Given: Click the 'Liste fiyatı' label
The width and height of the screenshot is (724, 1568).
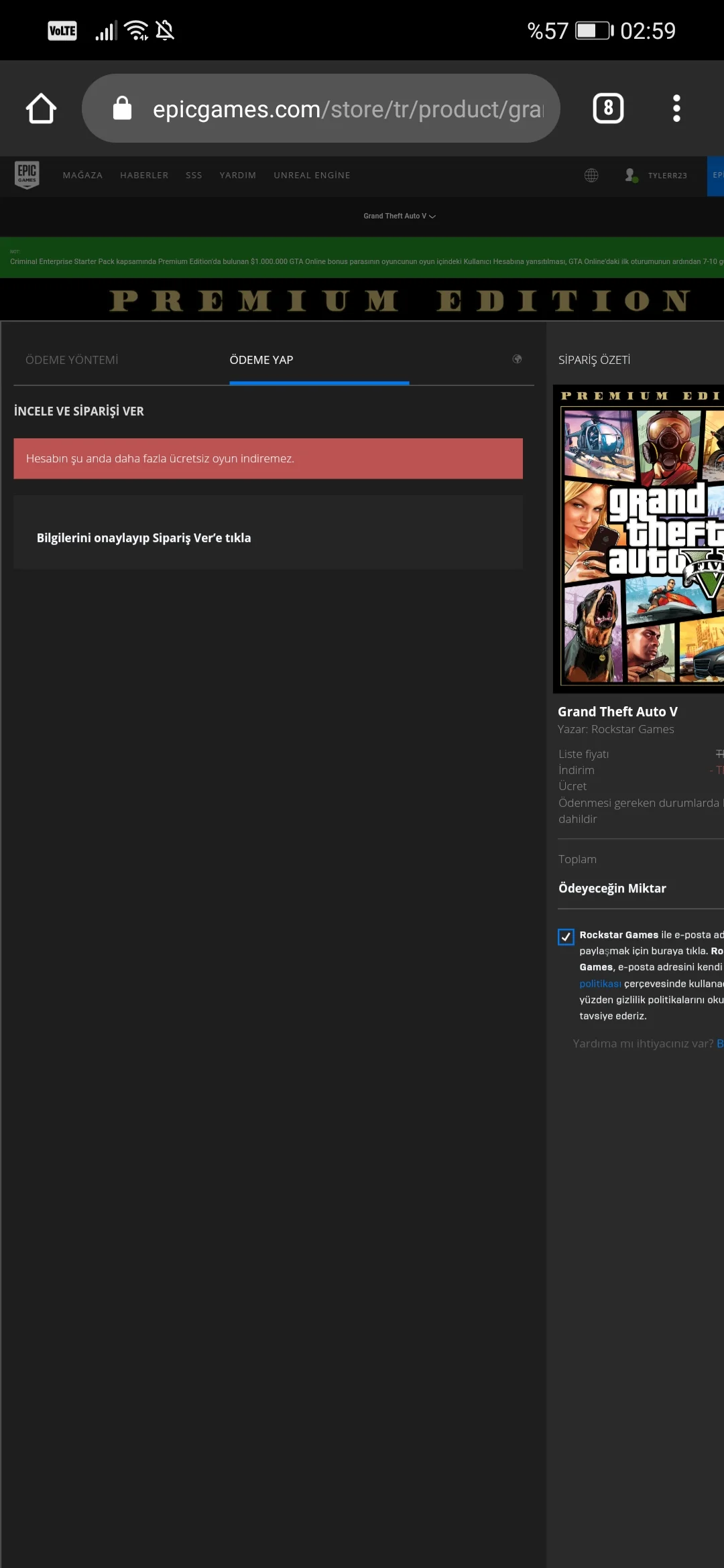Looking at the screenshot, I should coord(583,754).
